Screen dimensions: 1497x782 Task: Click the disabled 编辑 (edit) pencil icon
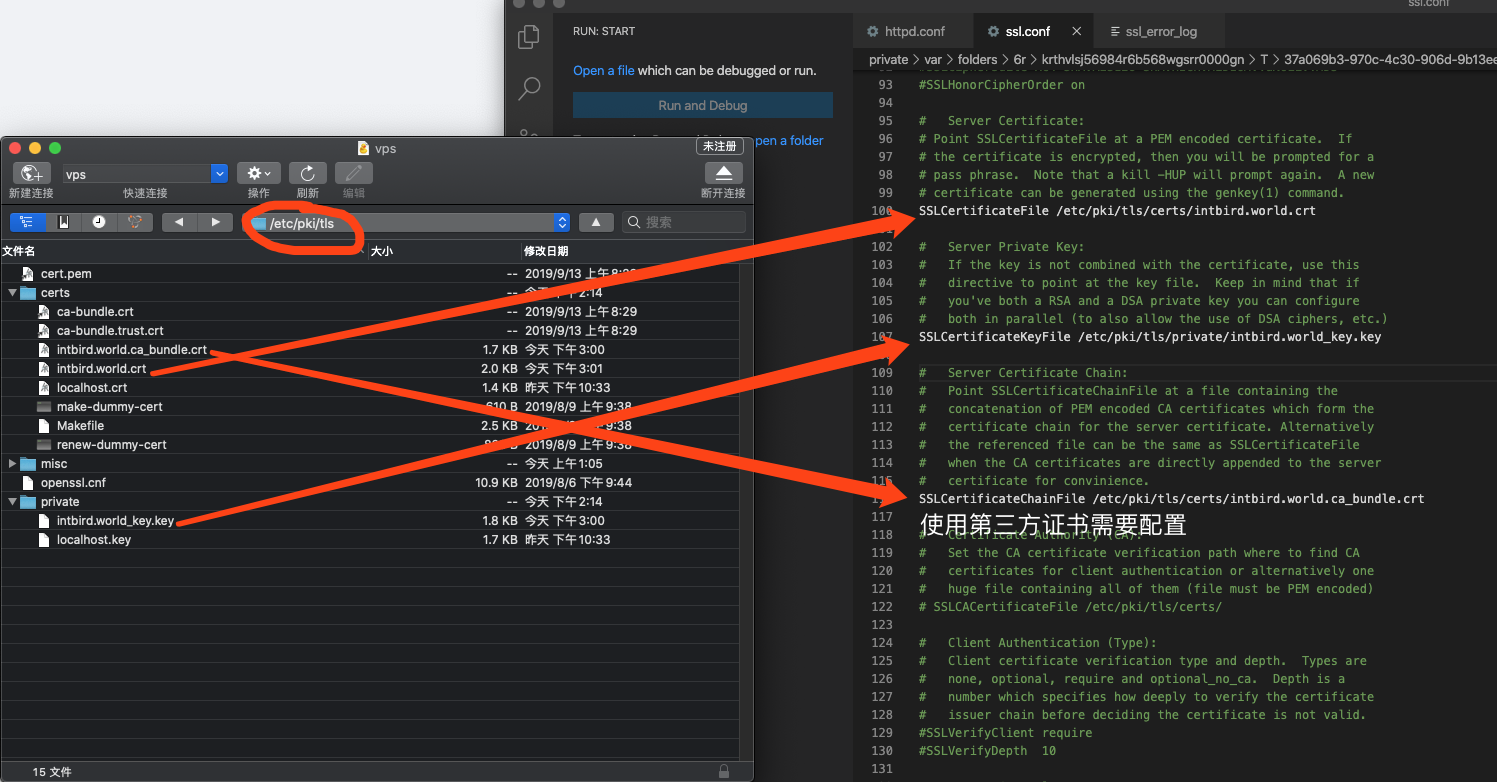coord(352,174)
